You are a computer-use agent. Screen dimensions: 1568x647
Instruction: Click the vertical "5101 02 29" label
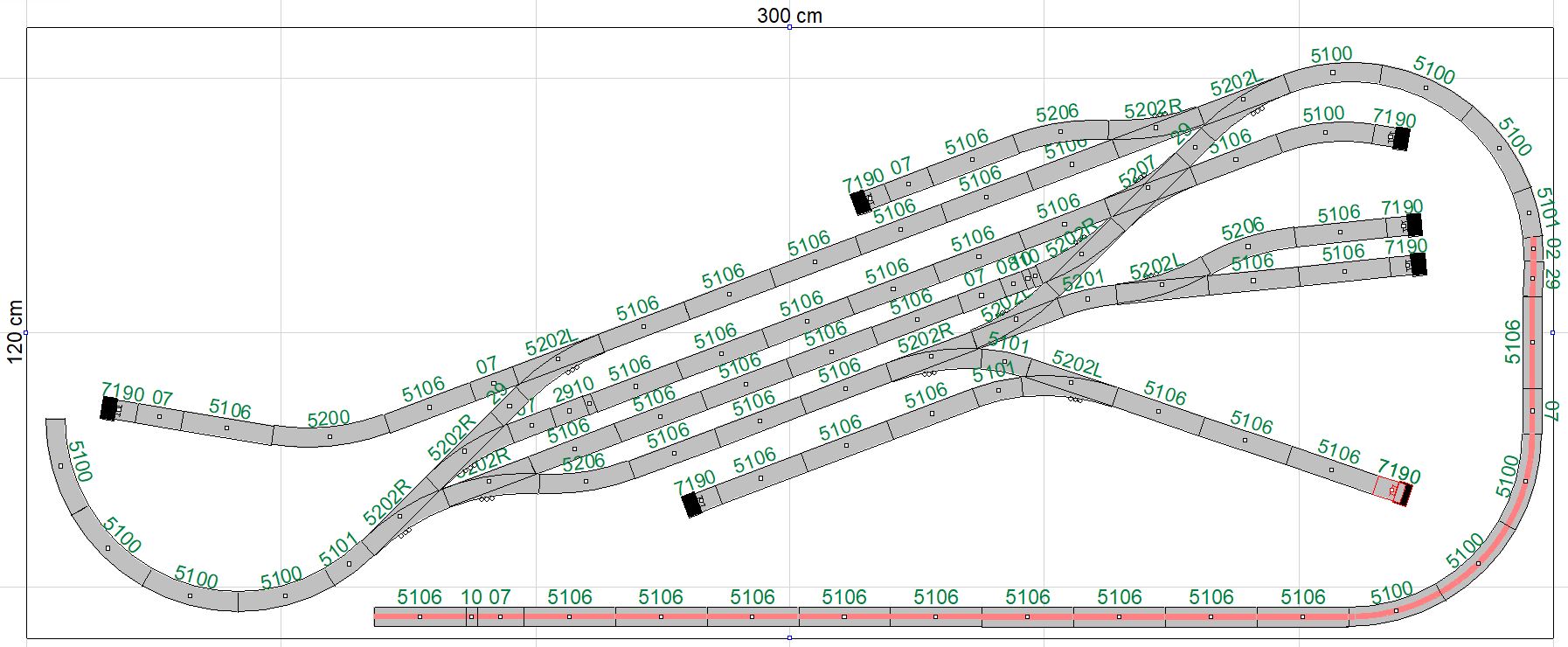pyautogui.click(x=1549, y=238)
